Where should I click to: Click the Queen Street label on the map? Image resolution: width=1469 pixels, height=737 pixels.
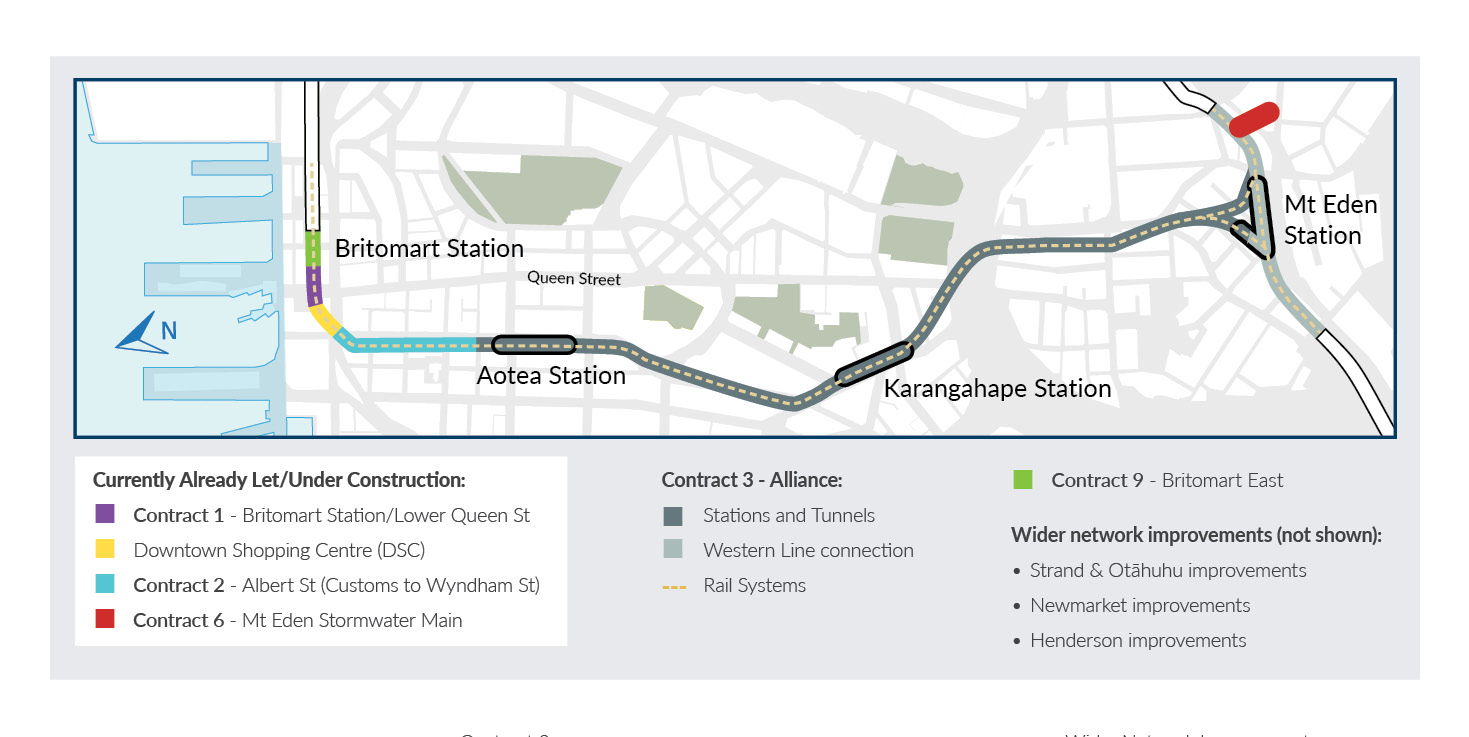coord(574,279)
